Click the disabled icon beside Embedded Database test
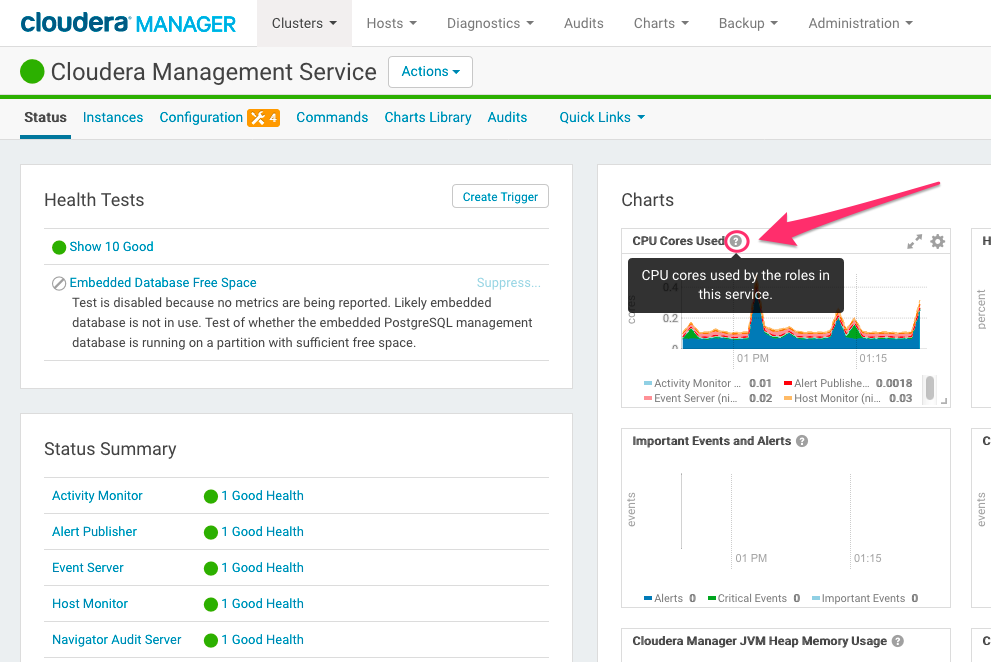991x662 pixels. pos(59,283)
